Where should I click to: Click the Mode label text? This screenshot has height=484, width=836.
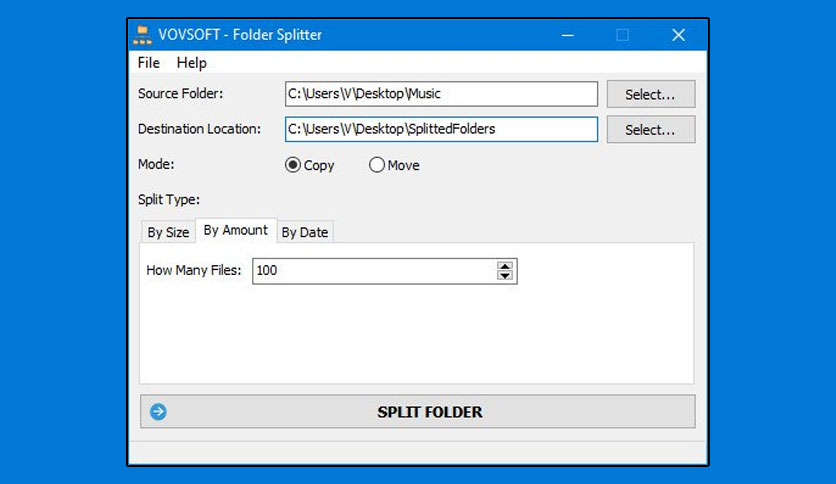(156, 164)
